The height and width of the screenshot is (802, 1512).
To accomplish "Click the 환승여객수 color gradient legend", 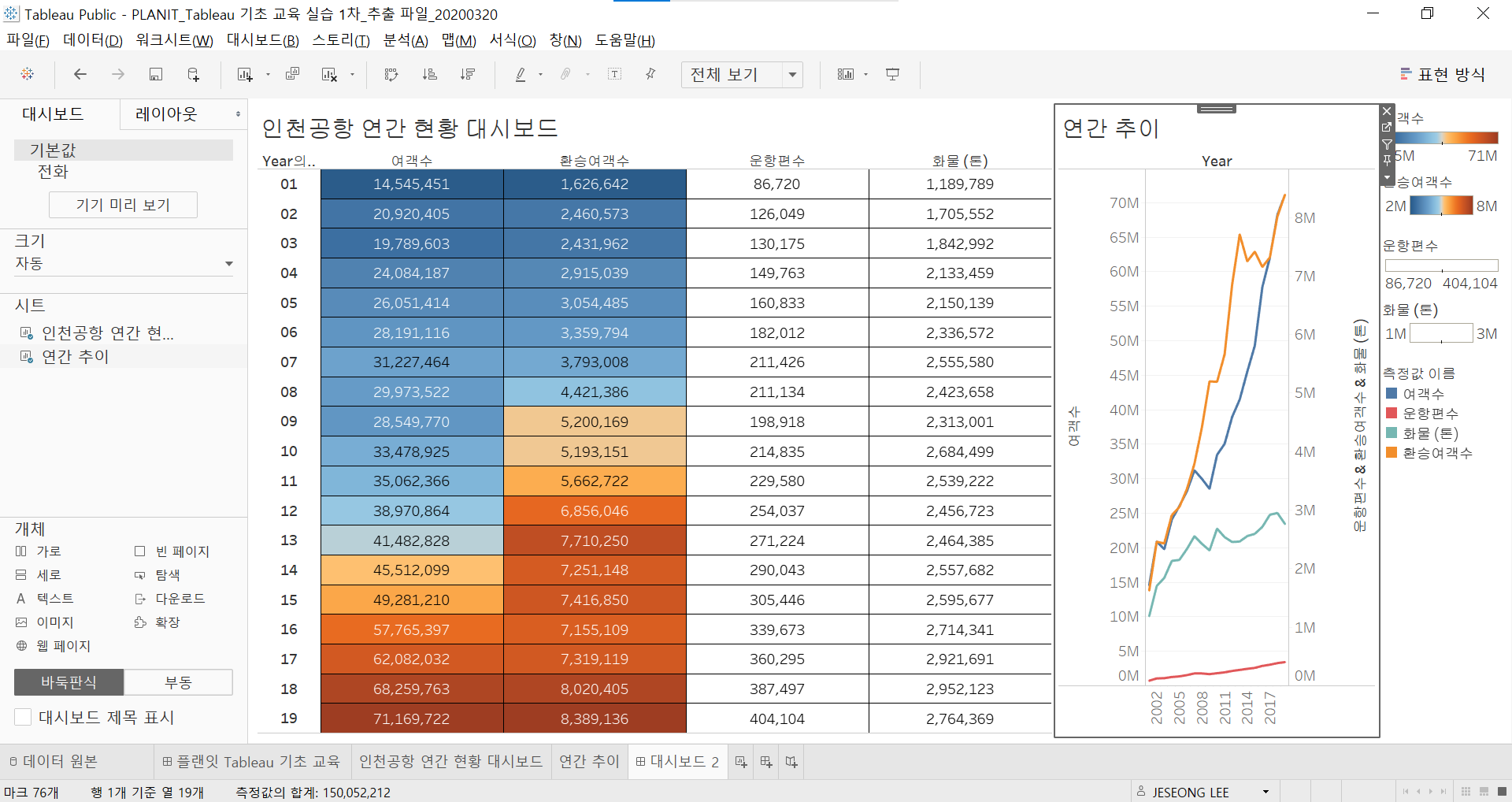I will click(x=1441, y=206).
